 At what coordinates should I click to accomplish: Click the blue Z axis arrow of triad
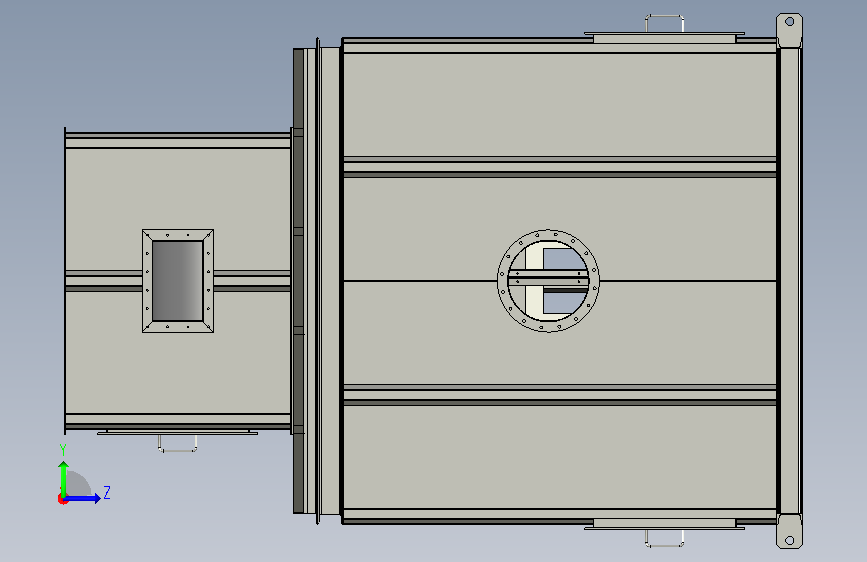(x=83, y=498)
